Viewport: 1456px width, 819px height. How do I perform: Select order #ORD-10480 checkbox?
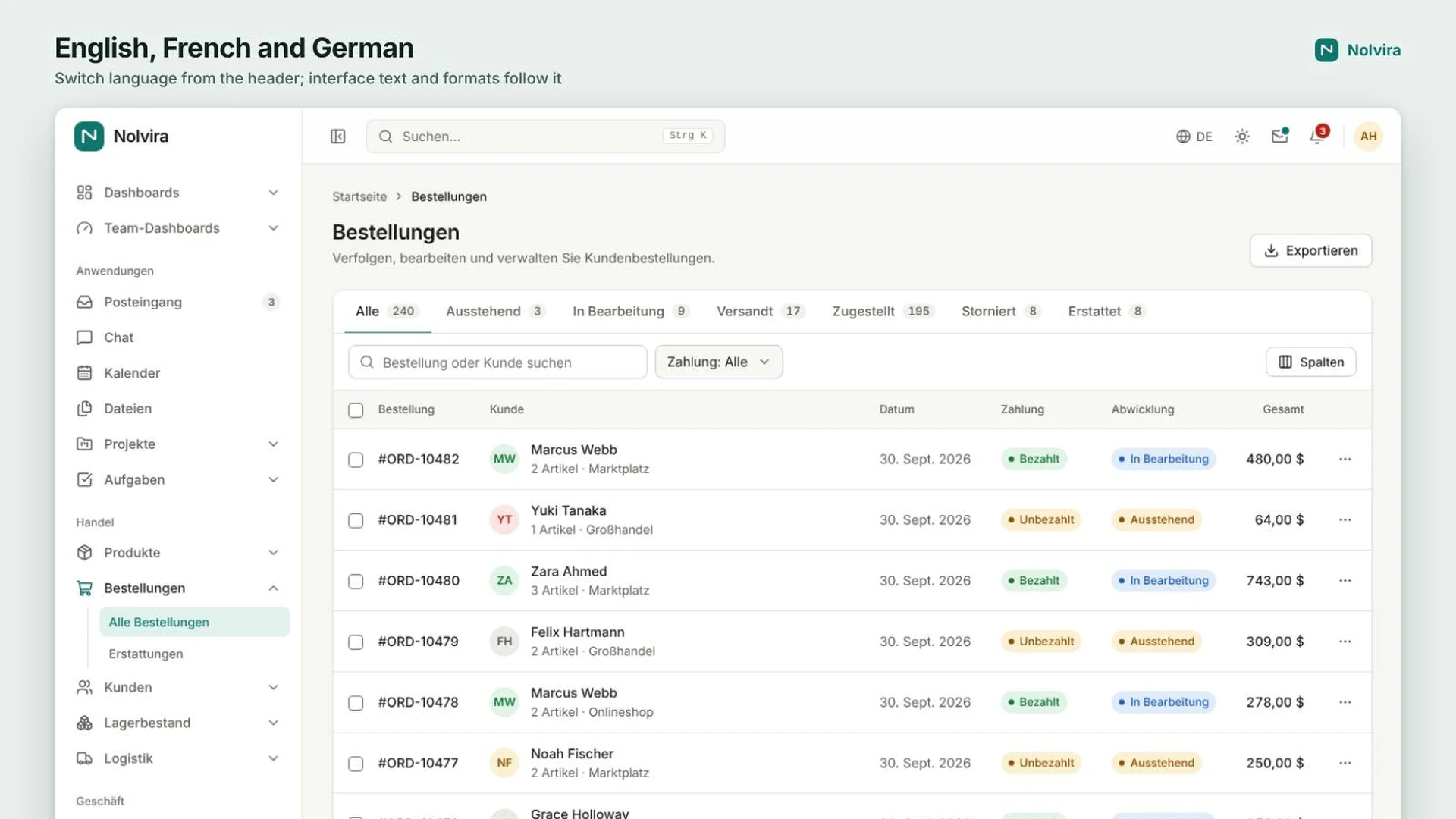coord(356,582)
